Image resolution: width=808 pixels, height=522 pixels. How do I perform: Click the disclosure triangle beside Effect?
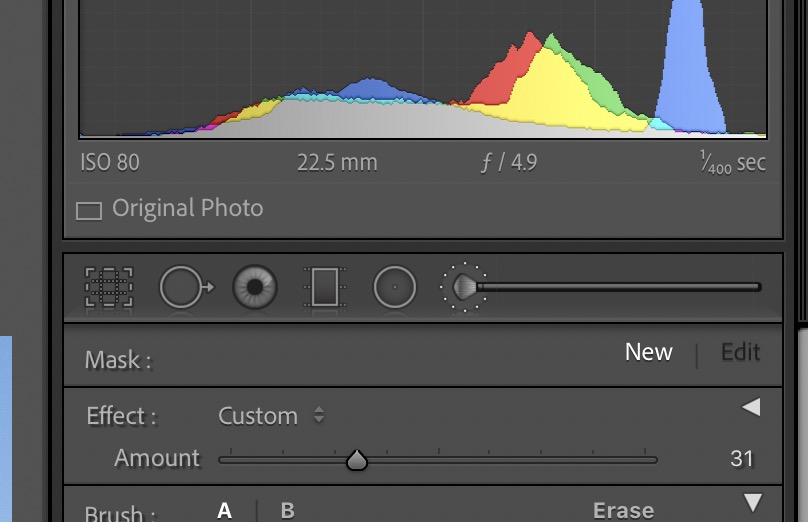(750, 407)
